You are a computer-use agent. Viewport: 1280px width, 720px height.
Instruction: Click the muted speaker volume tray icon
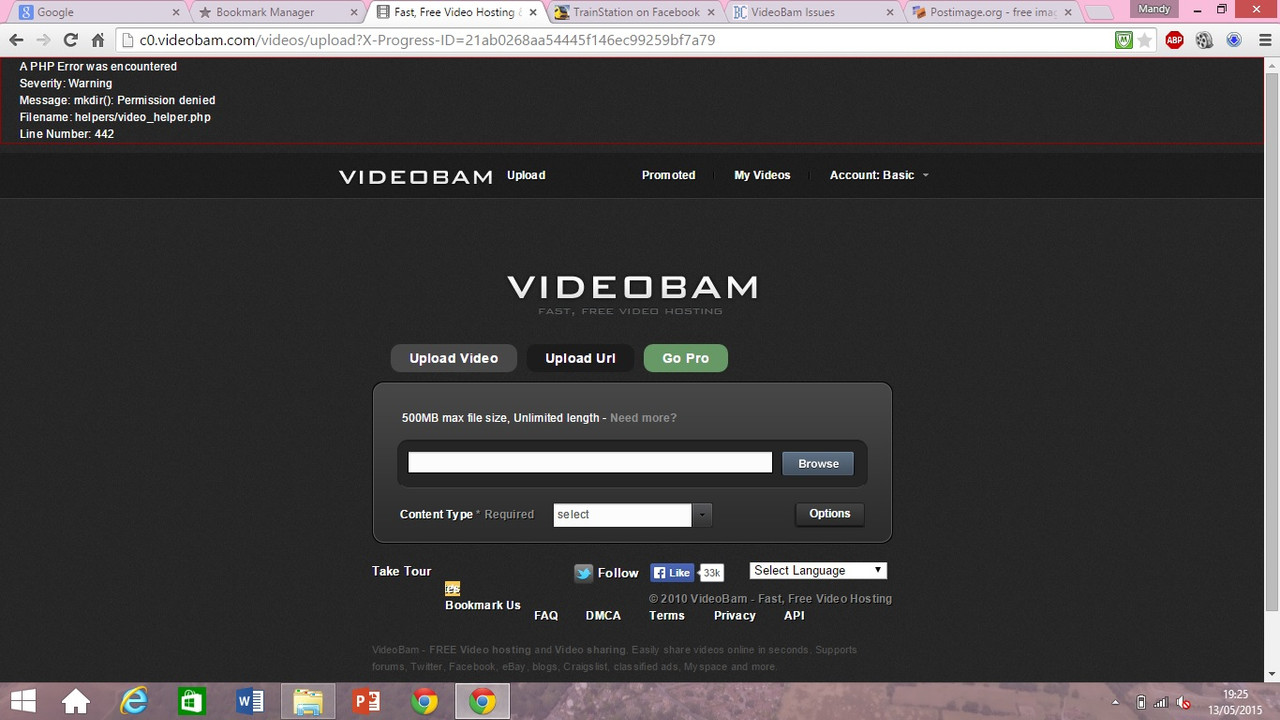point(1184,702)
